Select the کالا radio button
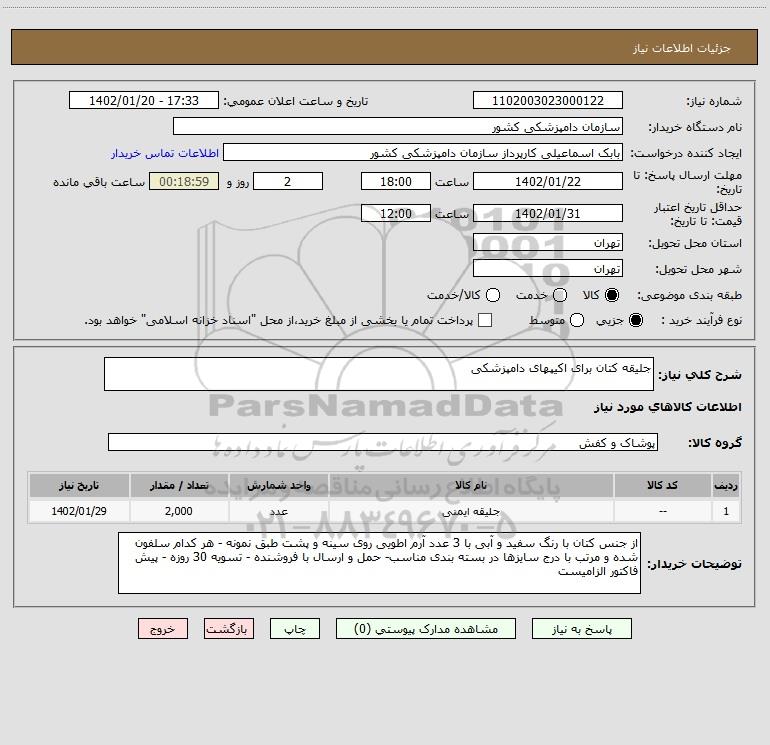 (612, 295)
